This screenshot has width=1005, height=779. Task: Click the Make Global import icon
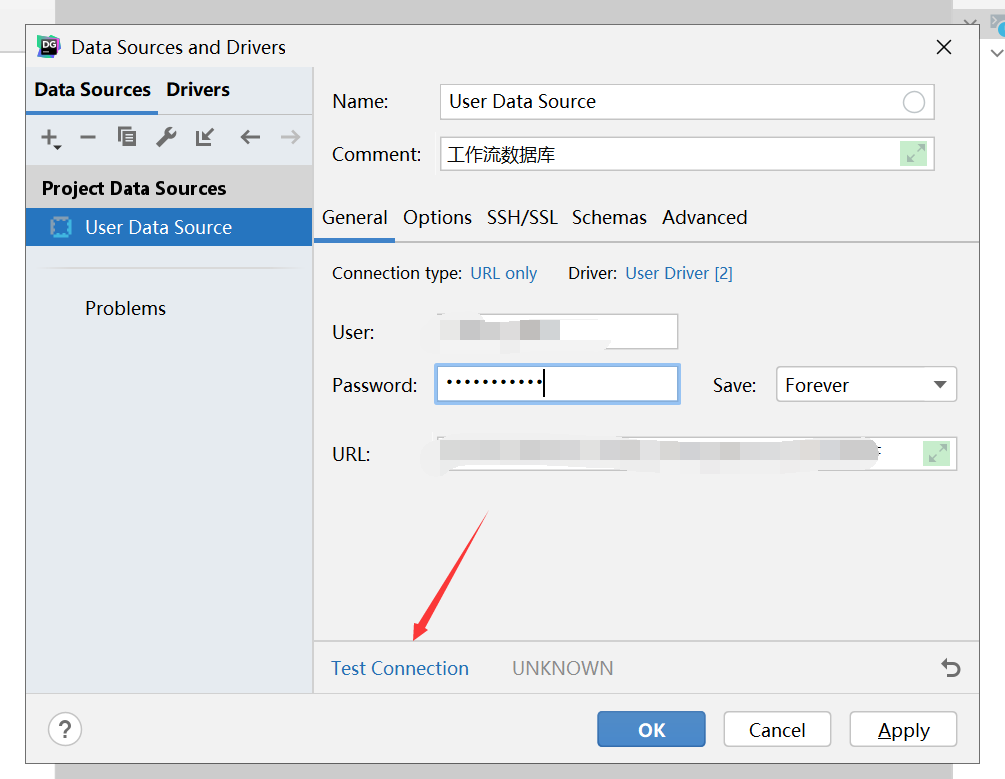tap(205, 137)
